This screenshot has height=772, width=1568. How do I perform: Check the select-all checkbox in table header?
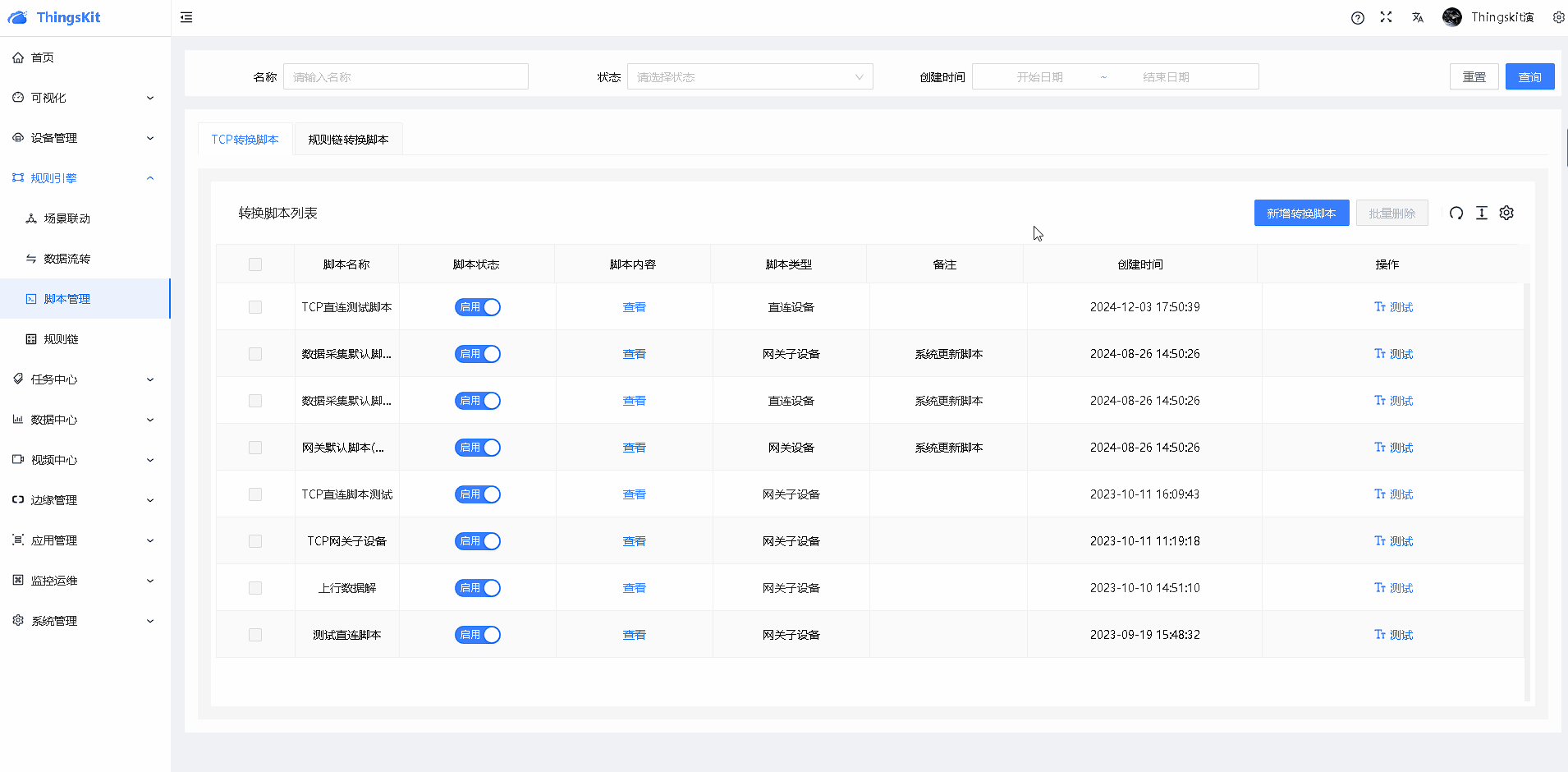pyautogui.click(x=255, y=264)
